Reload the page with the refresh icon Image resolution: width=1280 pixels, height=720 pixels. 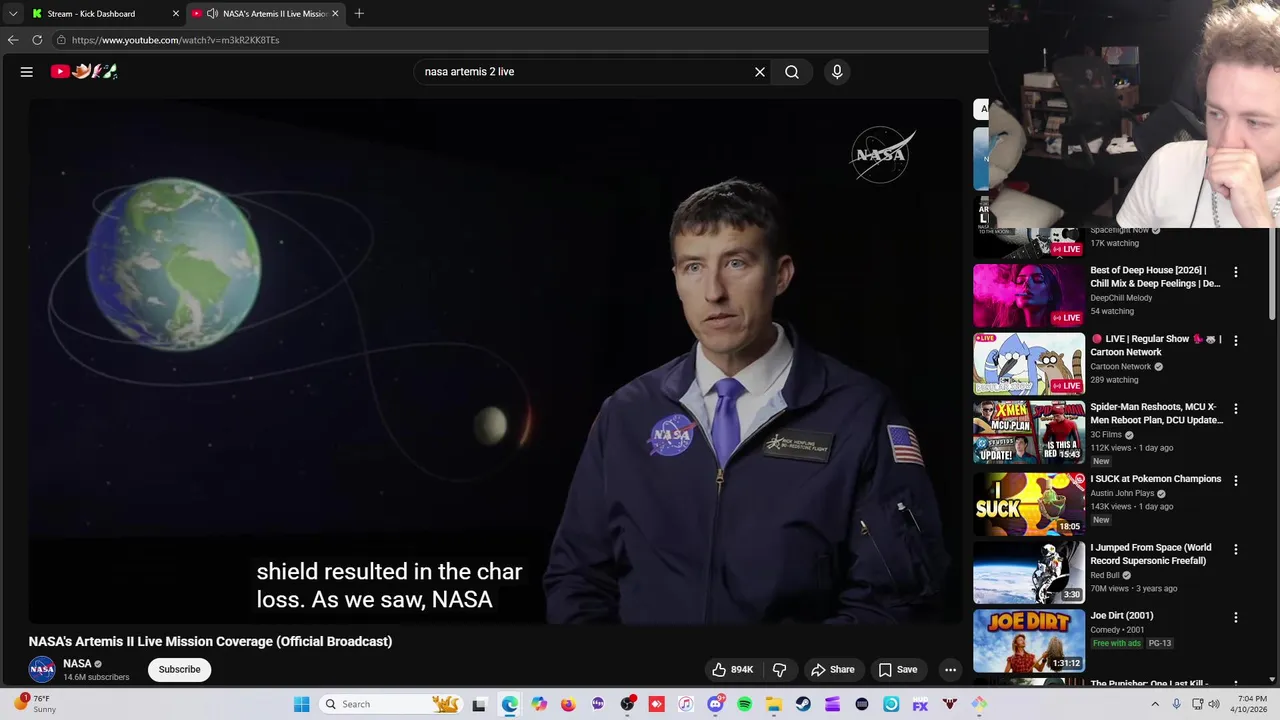(x=37, y=40)
